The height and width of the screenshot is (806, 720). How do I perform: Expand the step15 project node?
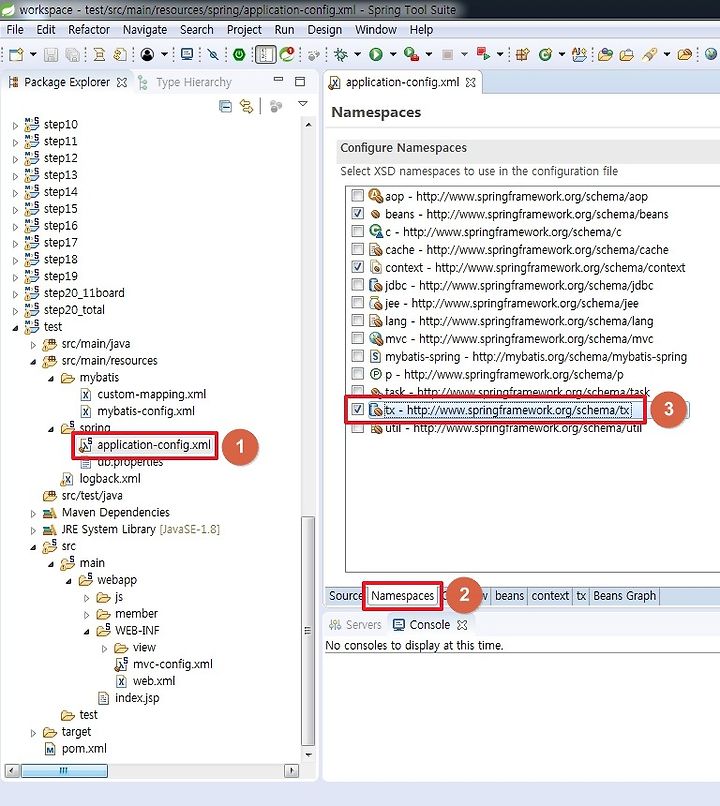click(15, 209)
